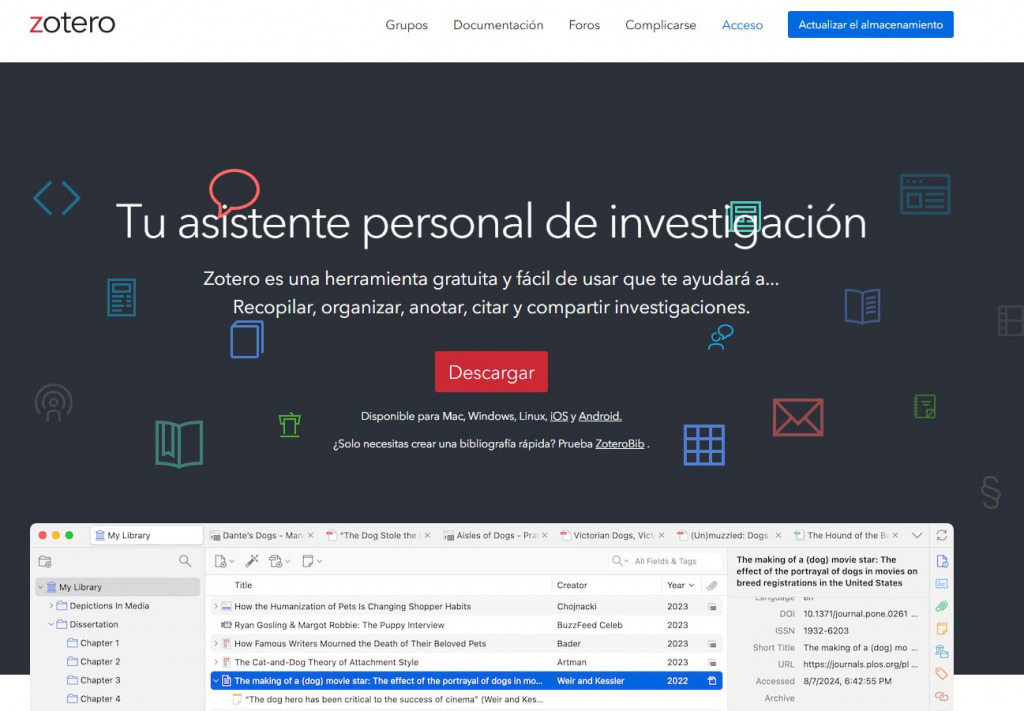The width and height of the screenshot is (1024, 711).
Task: Click the Creator column header
Action: [572, 586]
